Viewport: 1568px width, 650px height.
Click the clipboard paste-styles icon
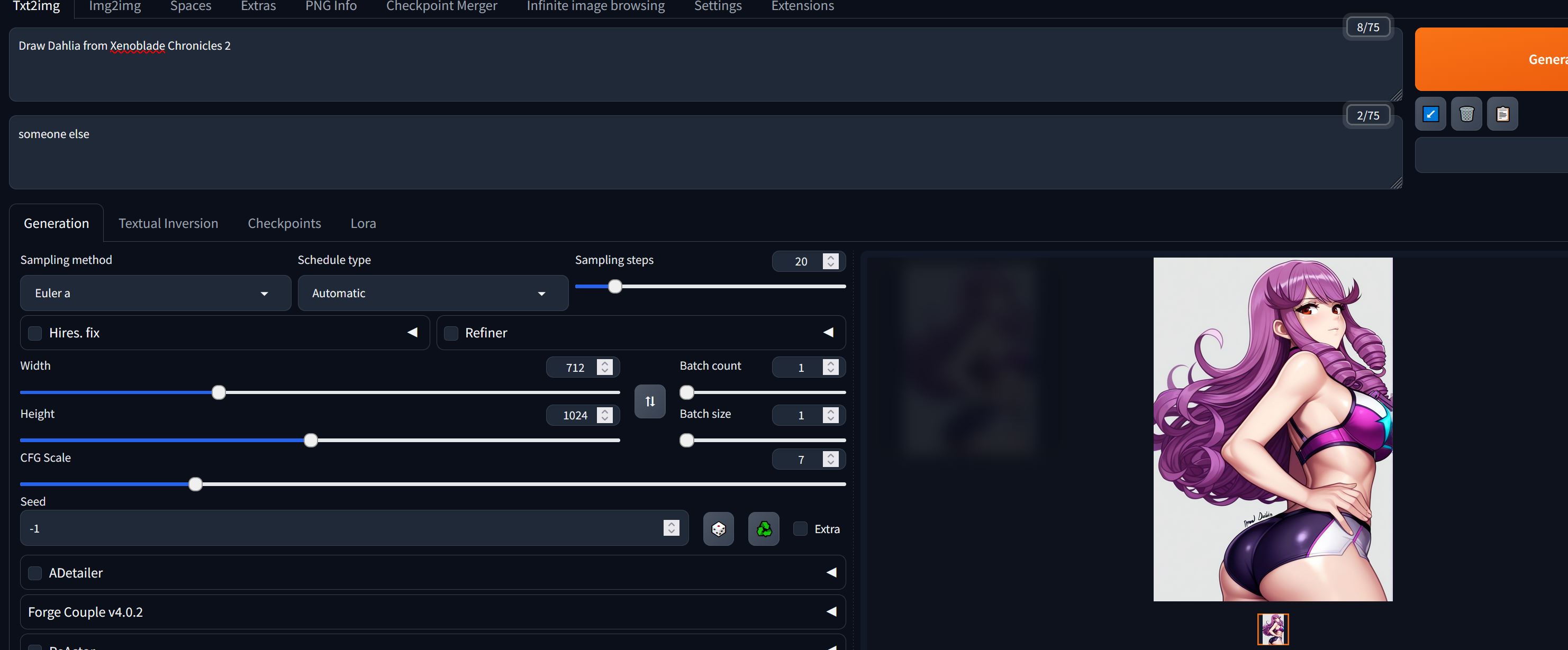(1502, 114)
